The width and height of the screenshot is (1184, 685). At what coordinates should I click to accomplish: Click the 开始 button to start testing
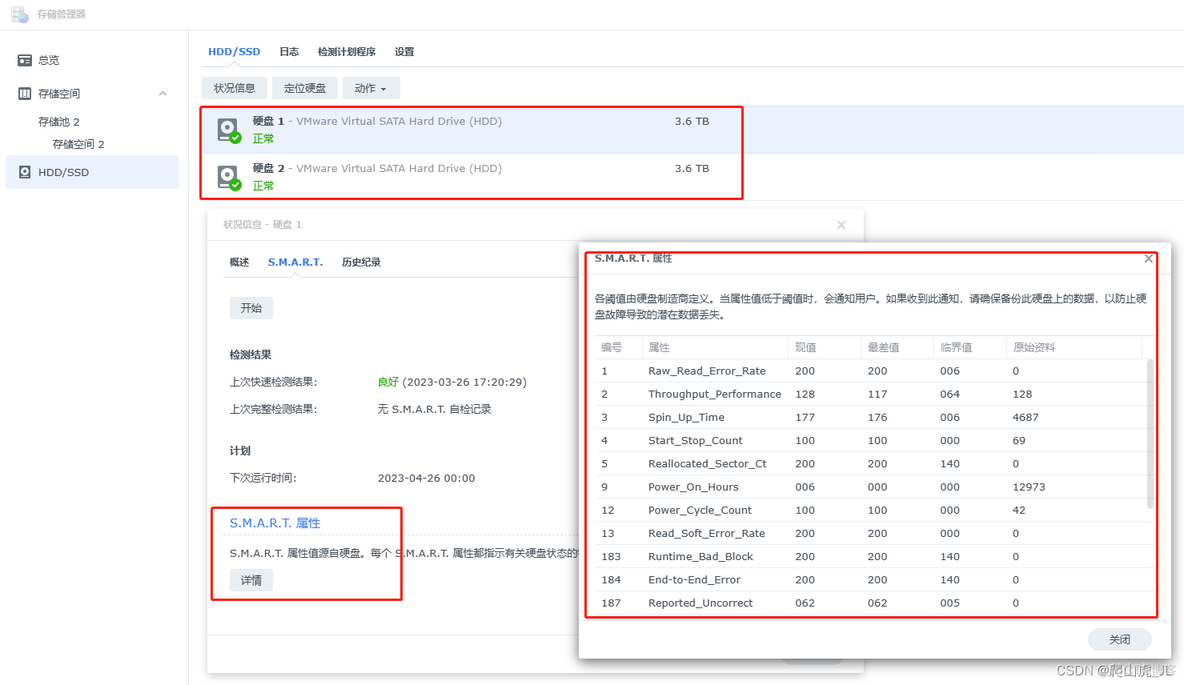coord(251,308)
